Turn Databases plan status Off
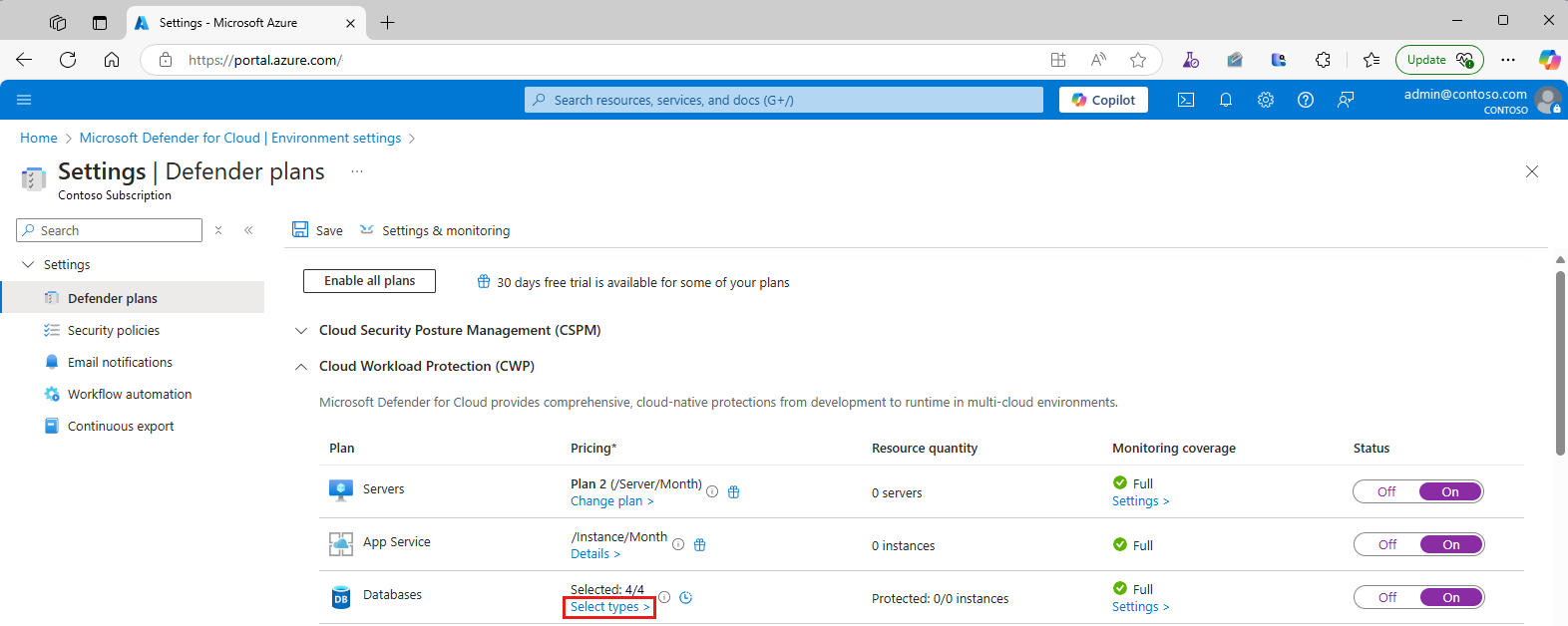Viewport: 1568px width, 626px height. (x=1387, y=597)
